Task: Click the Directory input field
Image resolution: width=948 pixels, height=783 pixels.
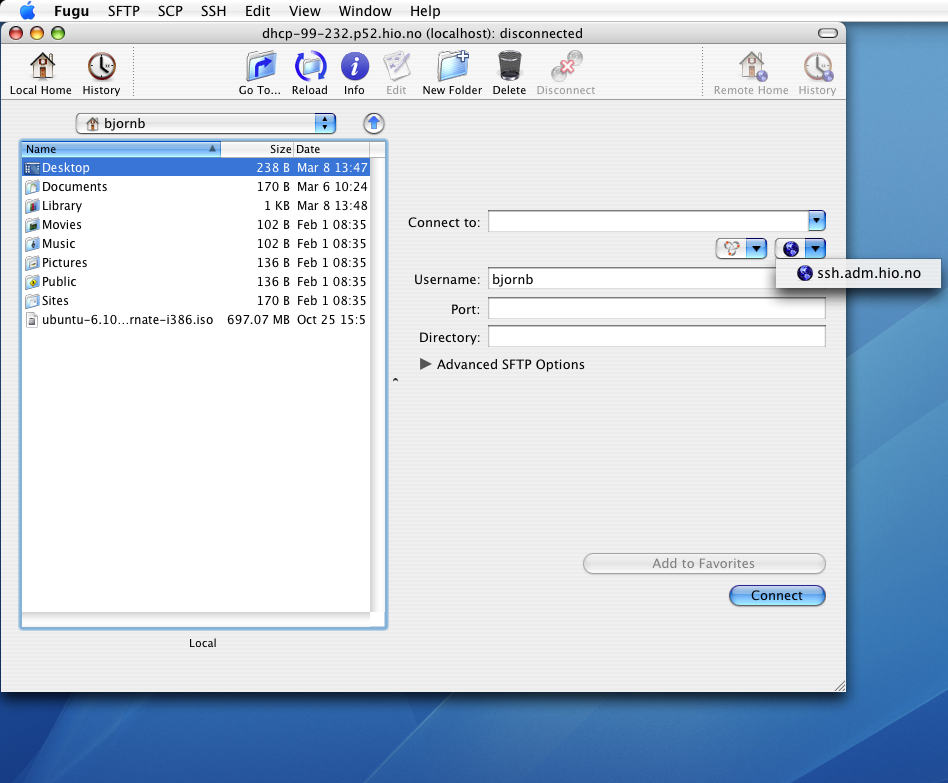Action: (657, 337)
